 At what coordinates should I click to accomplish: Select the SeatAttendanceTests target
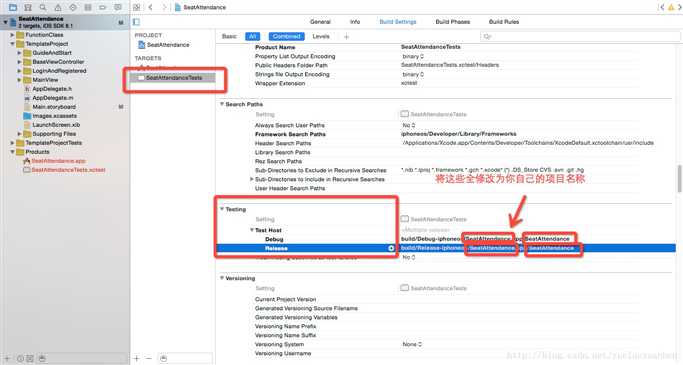173,78
